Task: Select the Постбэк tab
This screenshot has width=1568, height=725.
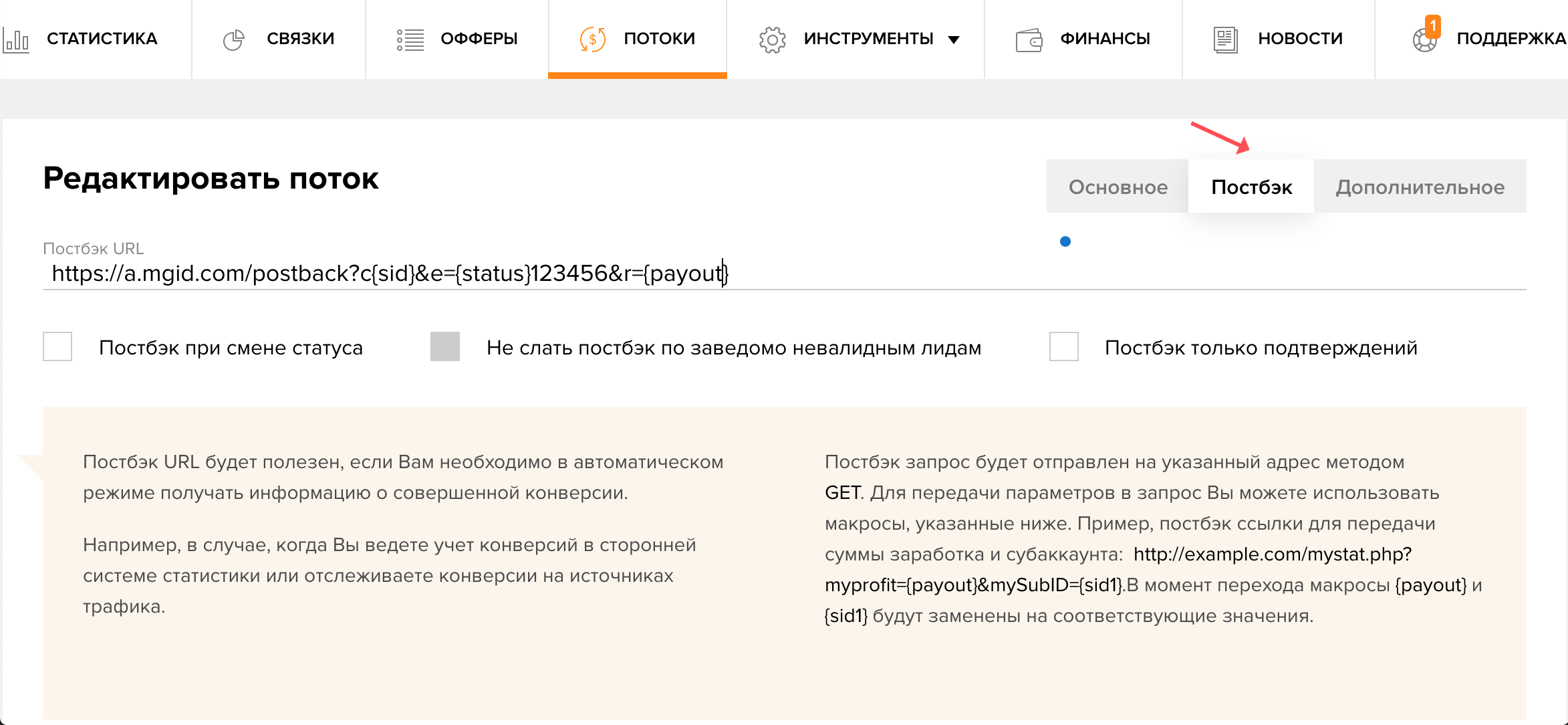Action: point(1251,187)
